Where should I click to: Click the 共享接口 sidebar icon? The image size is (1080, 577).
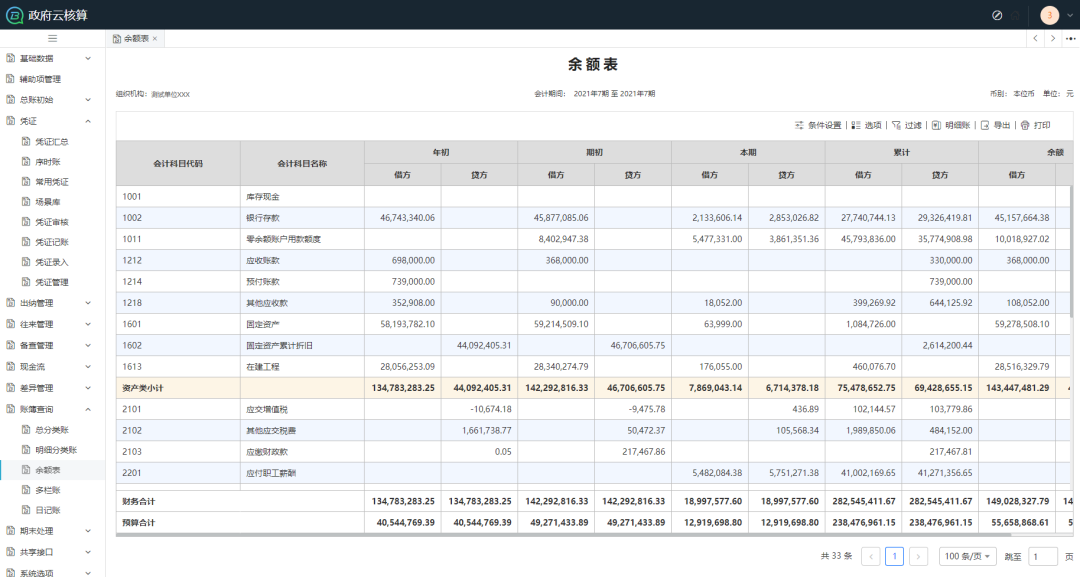point(10,552)
